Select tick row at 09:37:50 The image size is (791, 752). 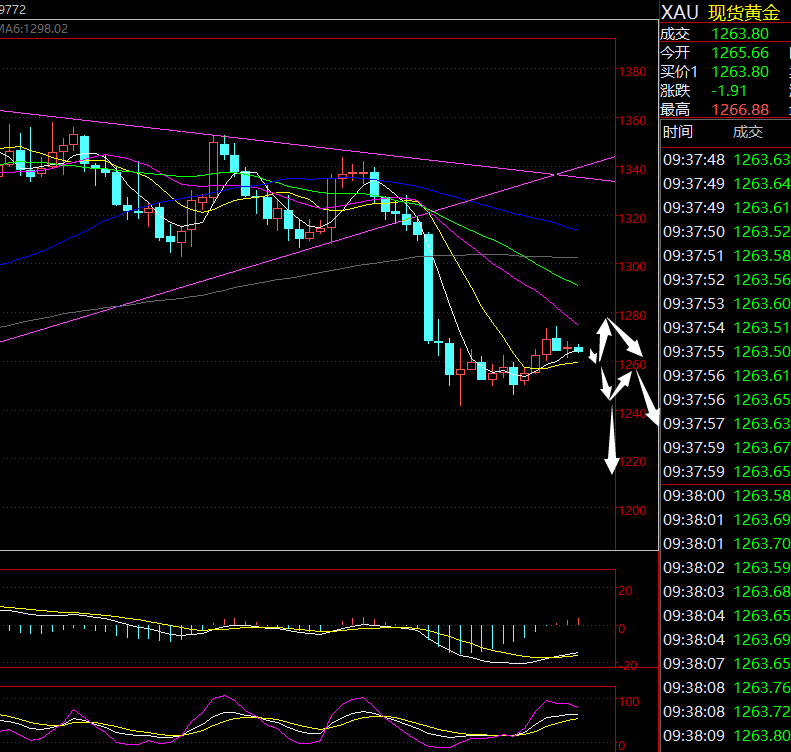point(725,232)
